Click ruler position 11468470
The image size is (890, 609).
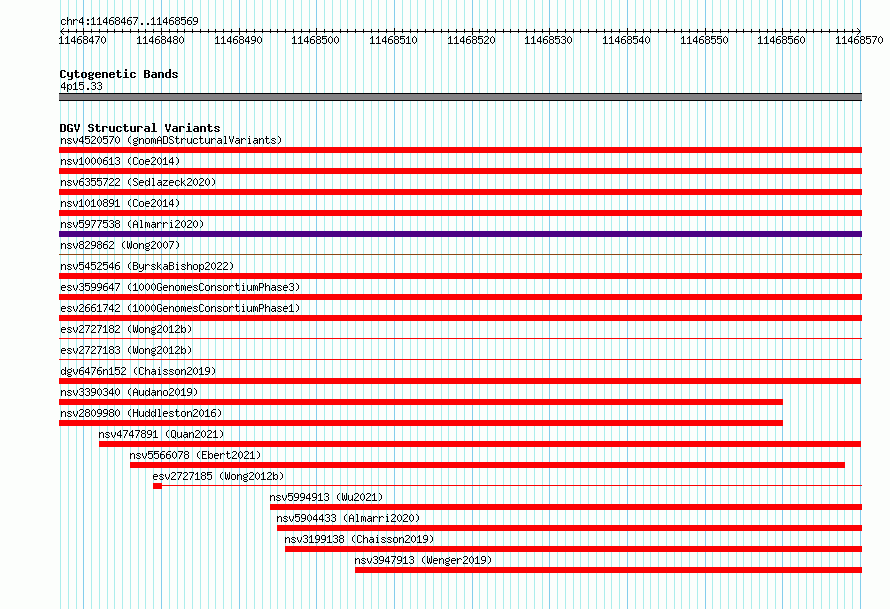(82, 40)
